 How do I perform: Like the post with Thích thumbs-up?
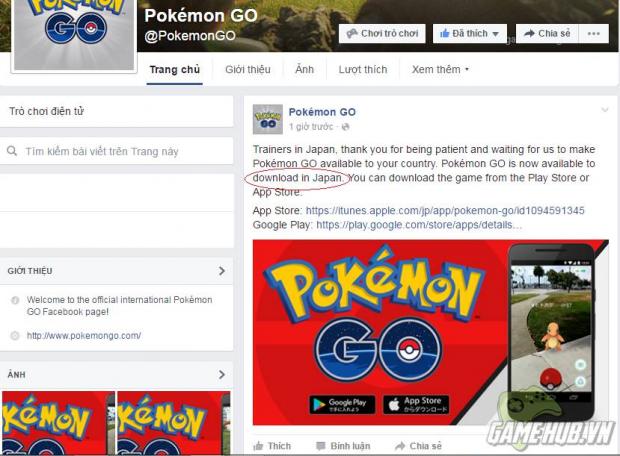272,446
